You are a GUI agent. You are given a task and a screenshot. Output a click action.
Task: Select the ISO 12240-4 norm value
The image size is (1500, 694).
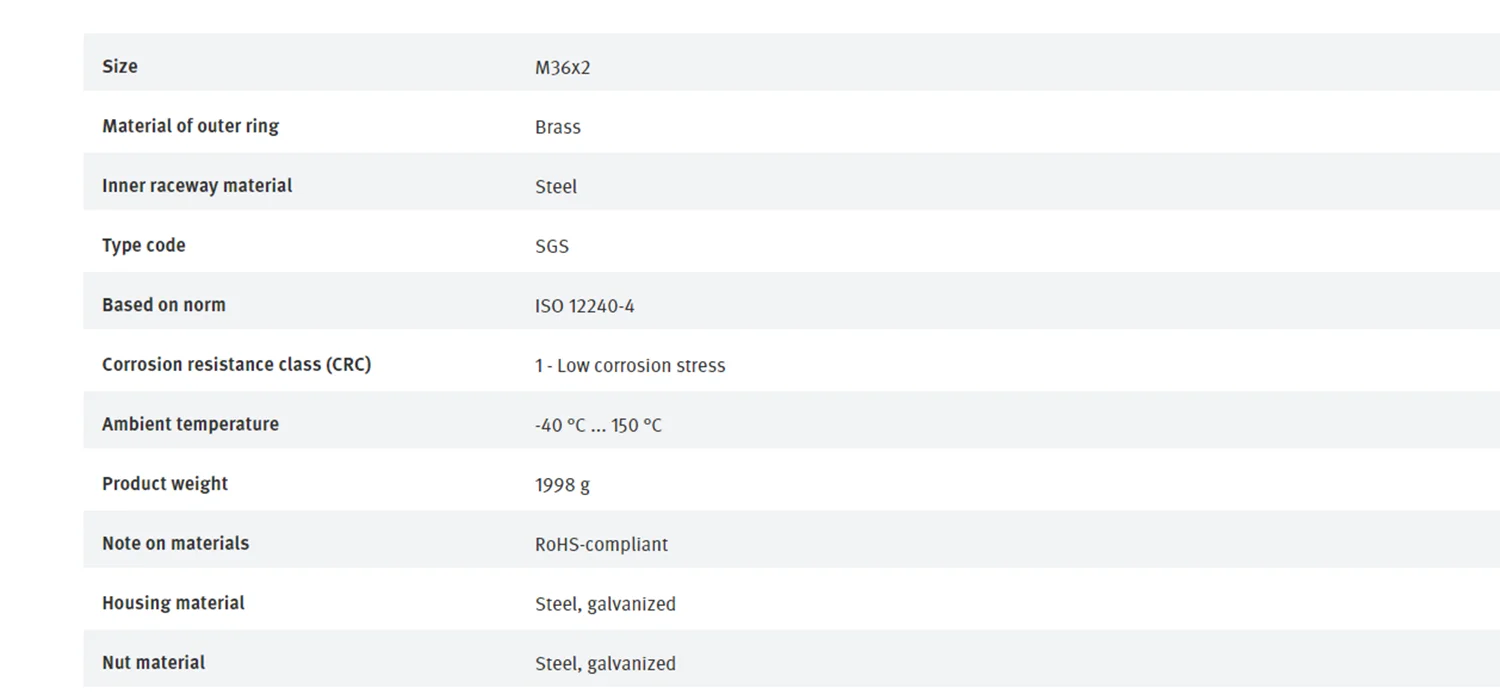(584, 306)
